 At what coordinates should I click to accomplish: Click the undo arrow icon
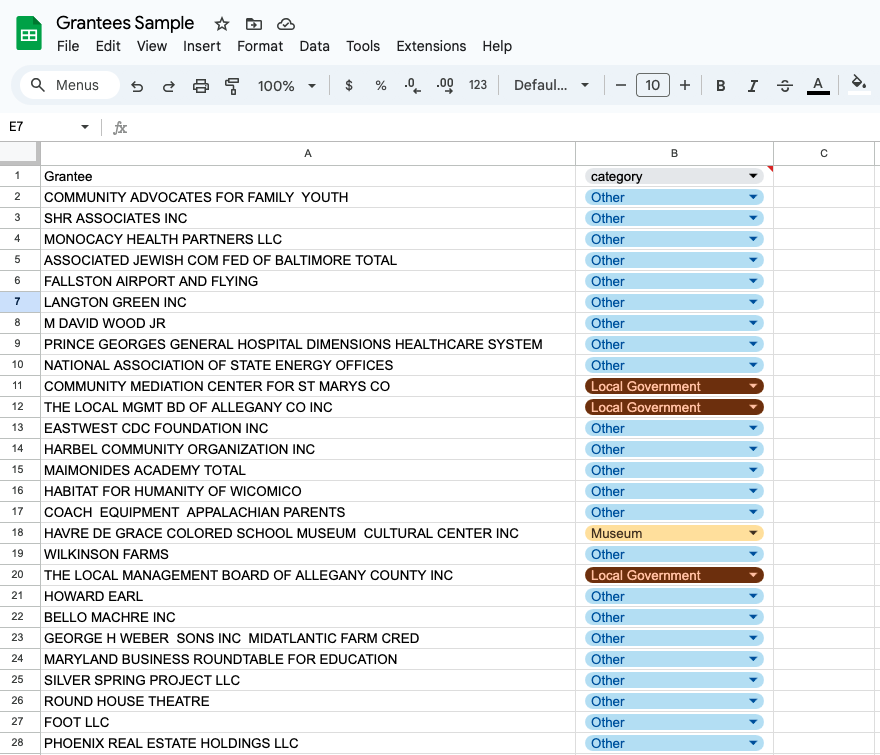click(x=137, y=86)
